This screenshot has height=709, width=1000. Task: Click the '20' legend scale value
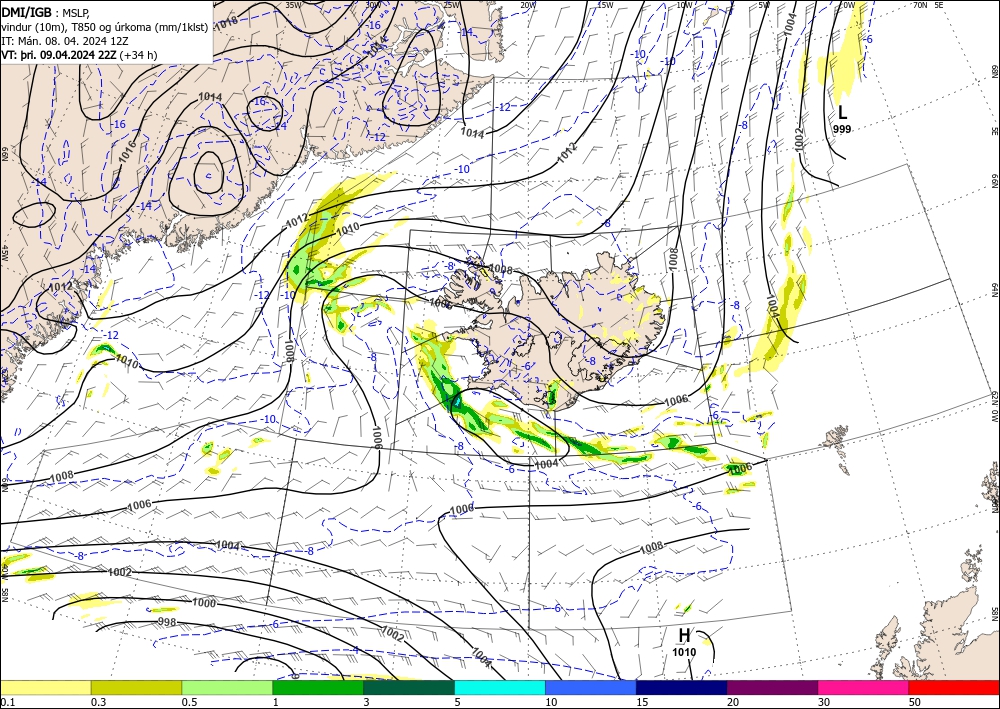point(733,702)
